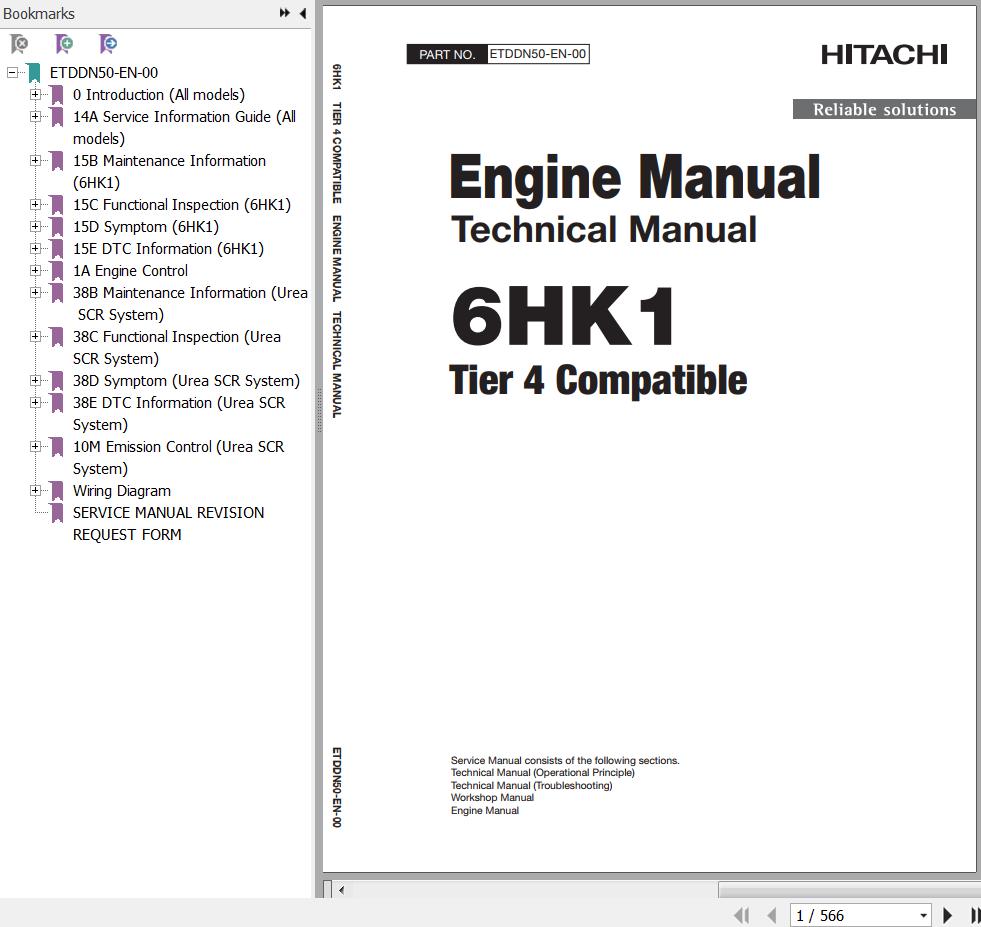Click bookmark icon beside 38E DTC Information
The width and height of the screenshot is (981, 927).
pyautogui.click(x=57, y=403)
